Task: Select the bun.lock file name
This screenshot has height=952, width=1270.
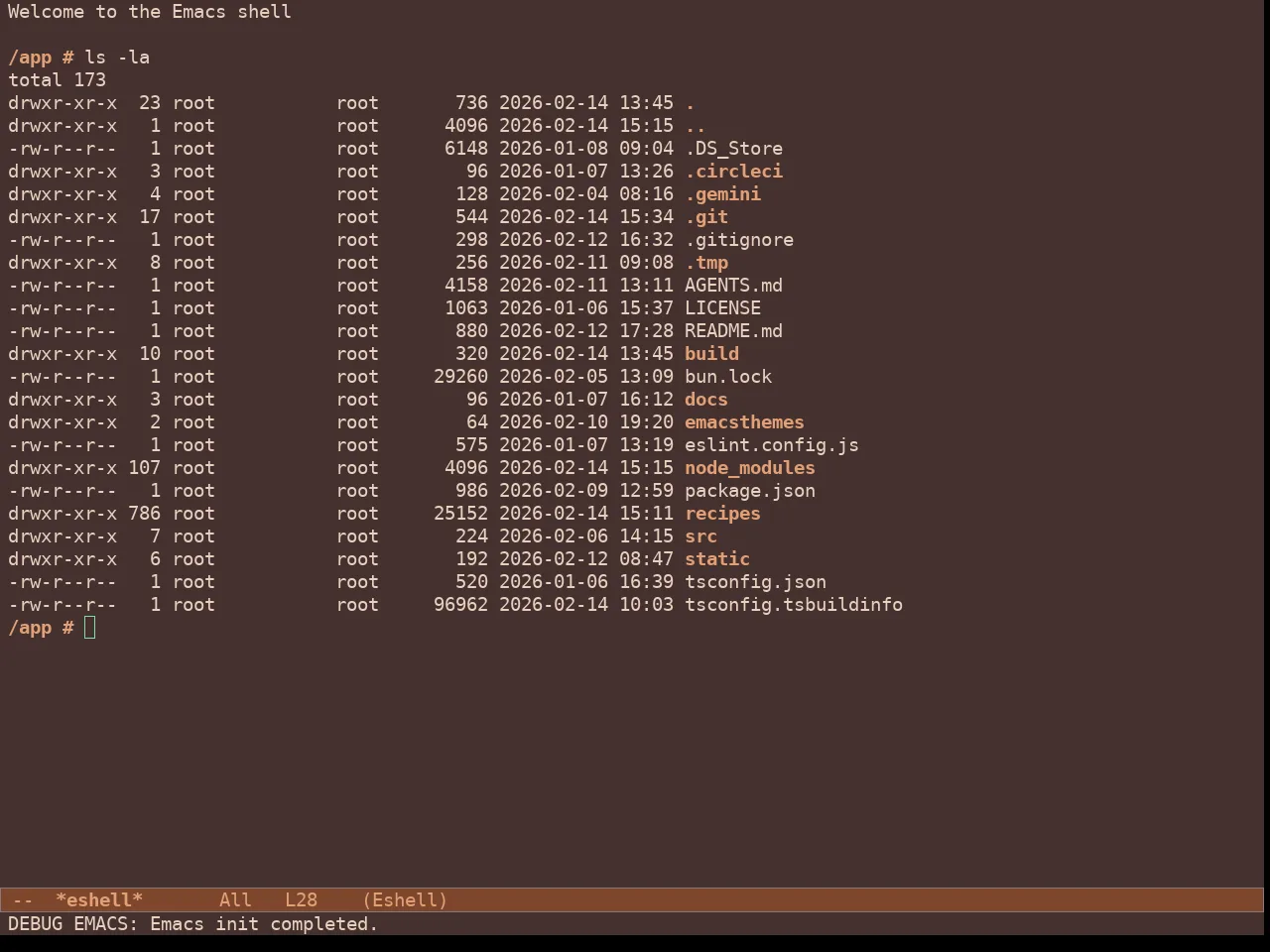Action: click(x=728, y=377)
